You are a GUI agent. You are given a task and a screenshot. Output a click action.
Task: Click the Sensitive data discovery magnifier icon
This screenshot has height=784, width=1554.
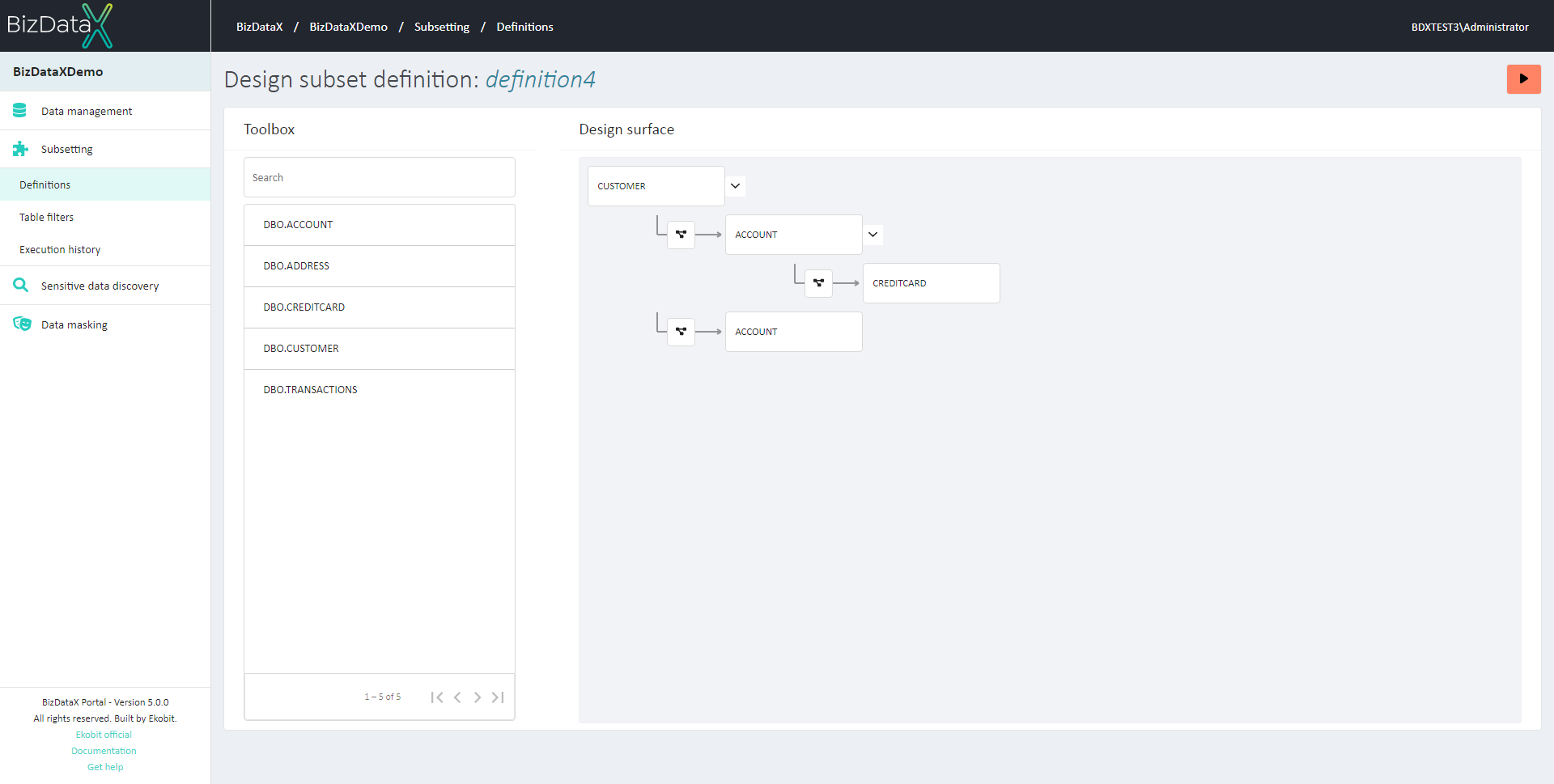click(20, 286)
